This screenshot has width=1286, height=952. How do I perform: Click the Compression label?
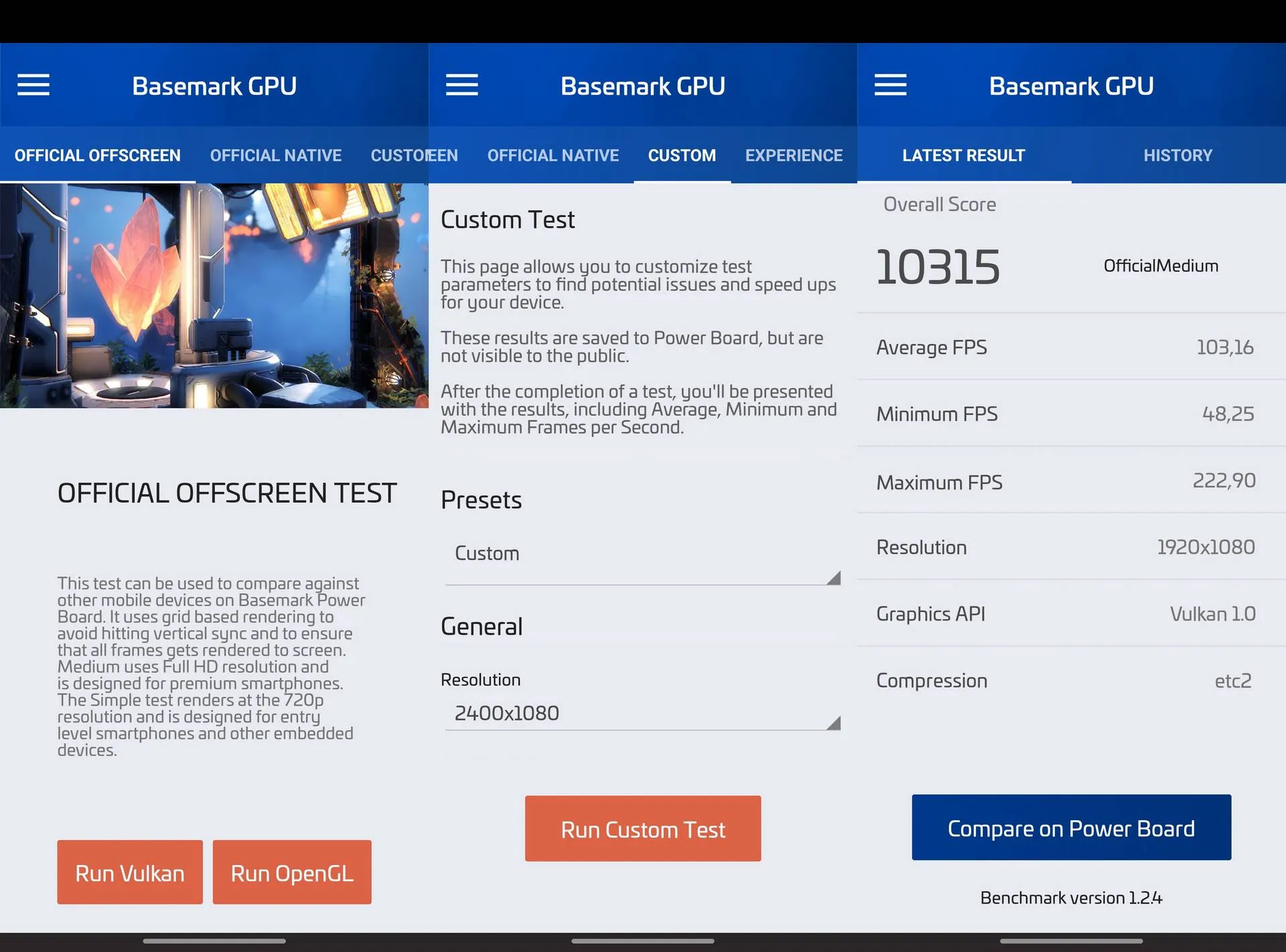pyautogui.click(x=932, y=681)
